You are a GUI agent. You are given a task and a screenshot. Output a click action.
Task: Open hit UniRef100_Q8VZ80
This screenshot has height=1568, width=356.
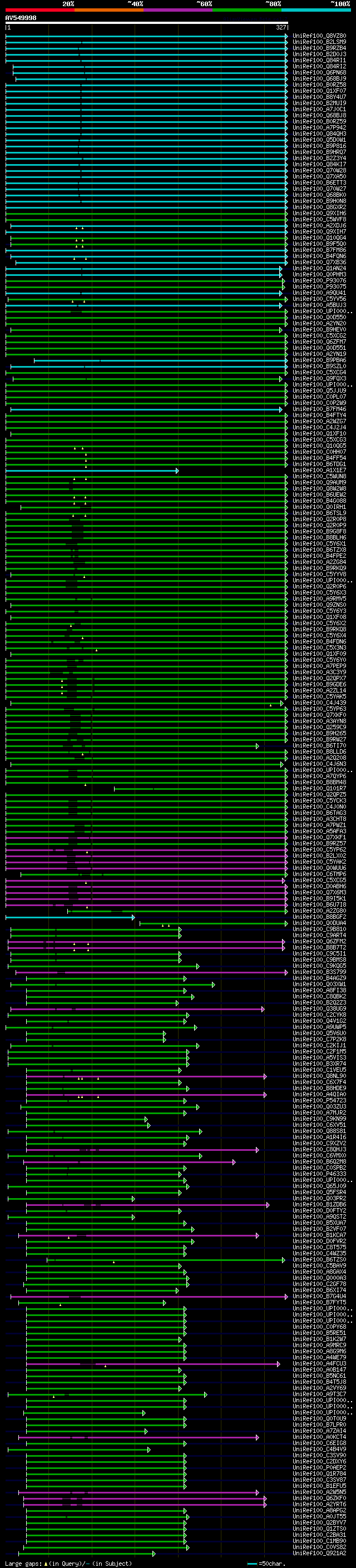(x=319, y=36)
